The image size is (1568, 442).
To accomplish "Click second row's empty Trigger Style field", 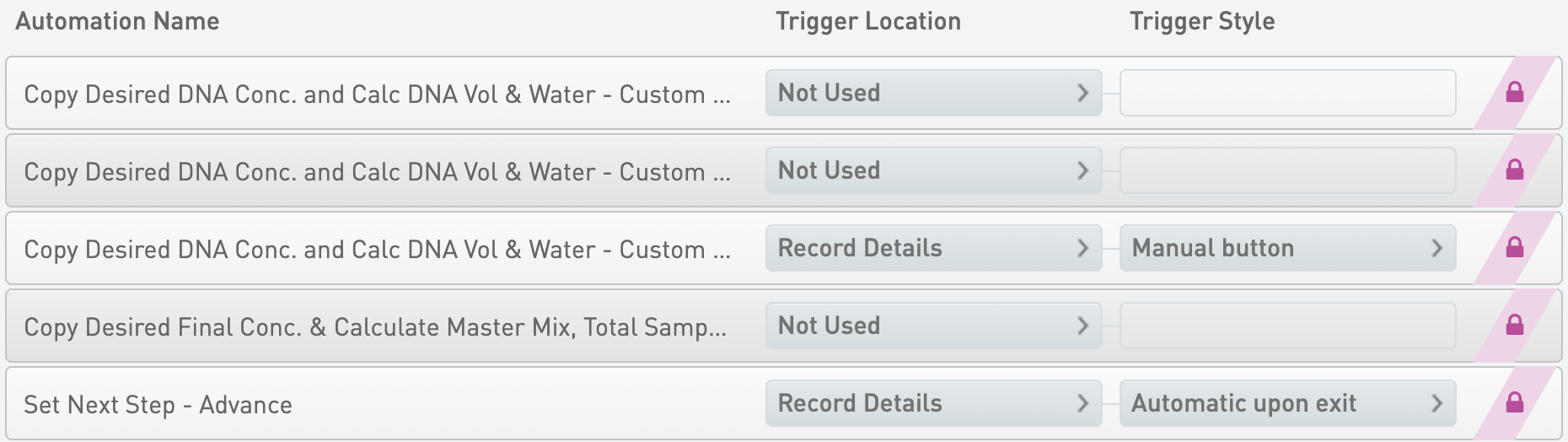I will point(1287,170).
